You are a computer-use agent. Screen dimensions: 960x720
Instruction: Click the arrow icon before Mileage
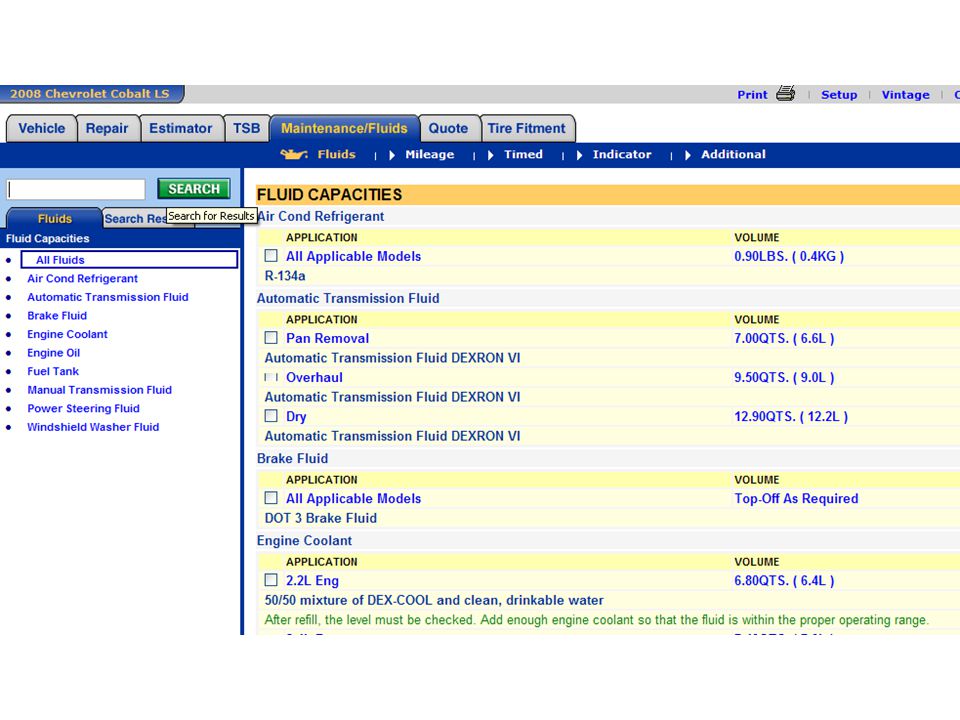tap(392, 155)
